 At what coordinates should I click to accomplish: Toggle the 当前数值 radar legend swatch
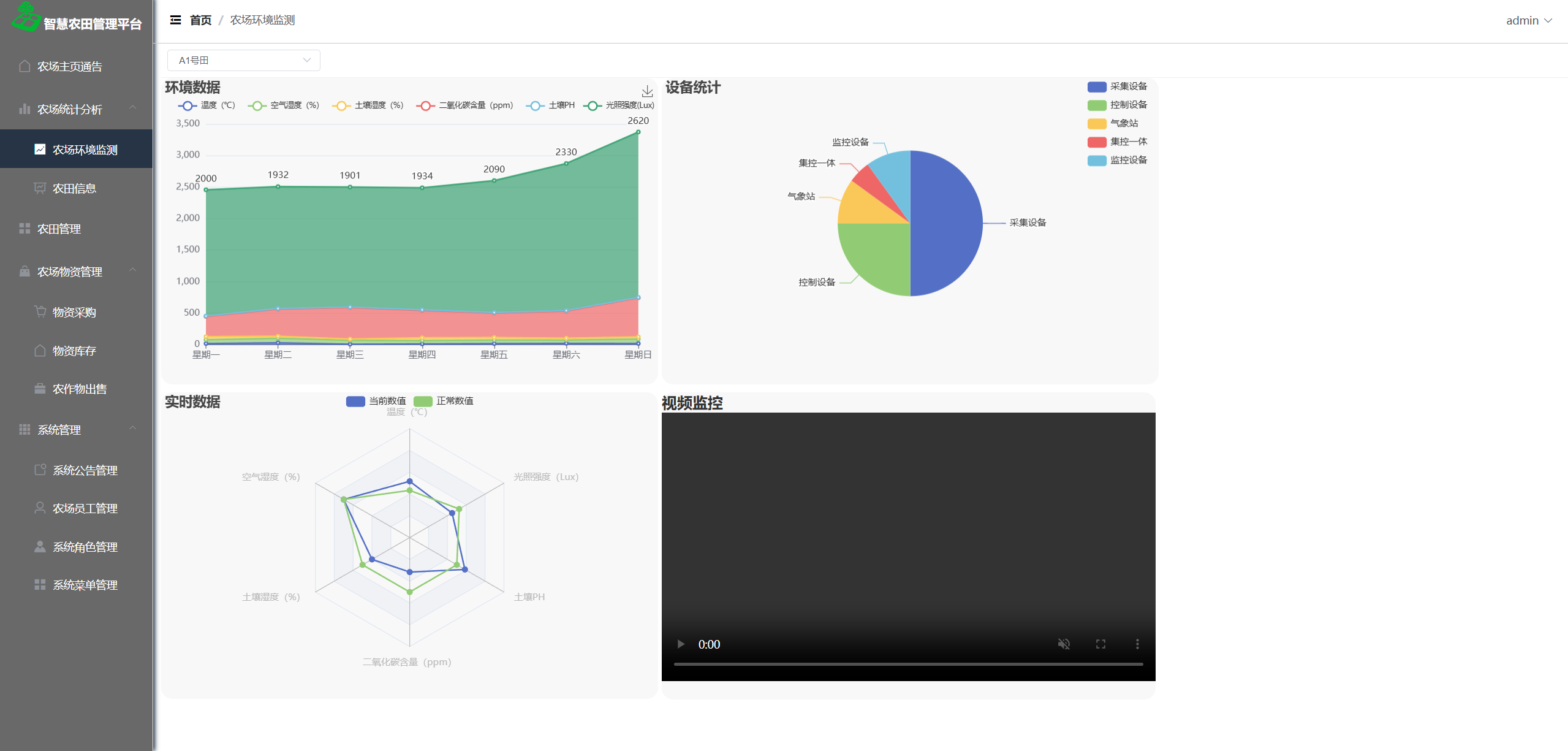click(x=355, y=401)
